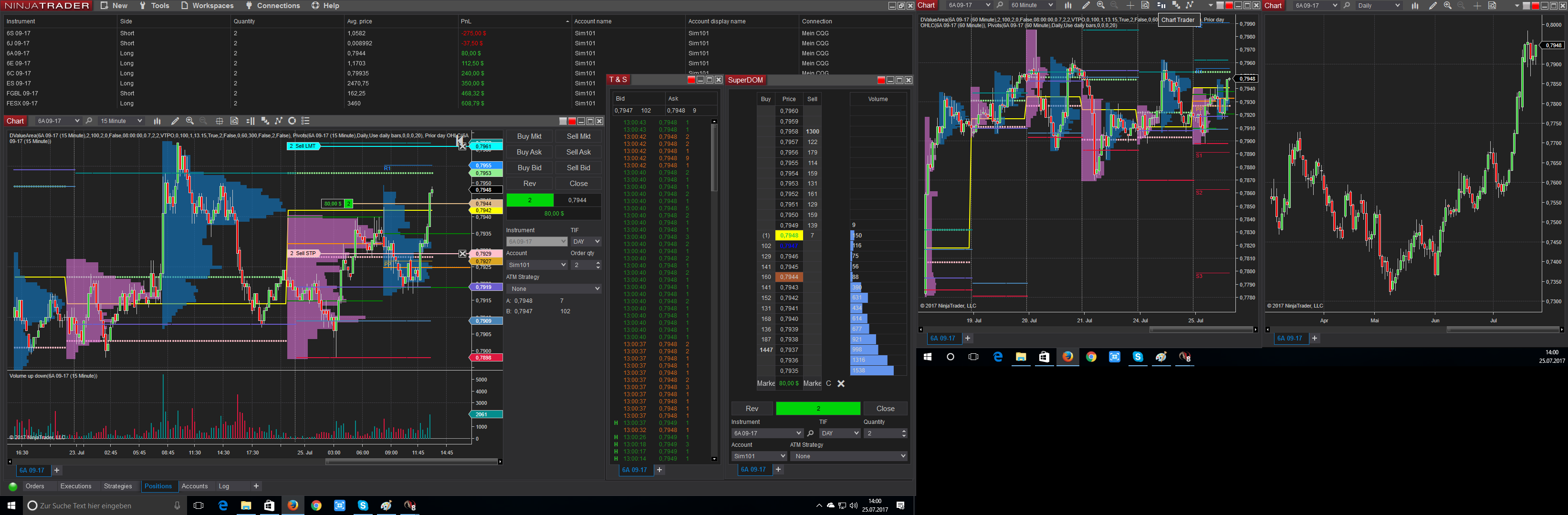The width and height of the screenshot is (1568, 515).
Task: Open Strategies icon in 15 Minute chart
Action: click(x=292, y=121)
